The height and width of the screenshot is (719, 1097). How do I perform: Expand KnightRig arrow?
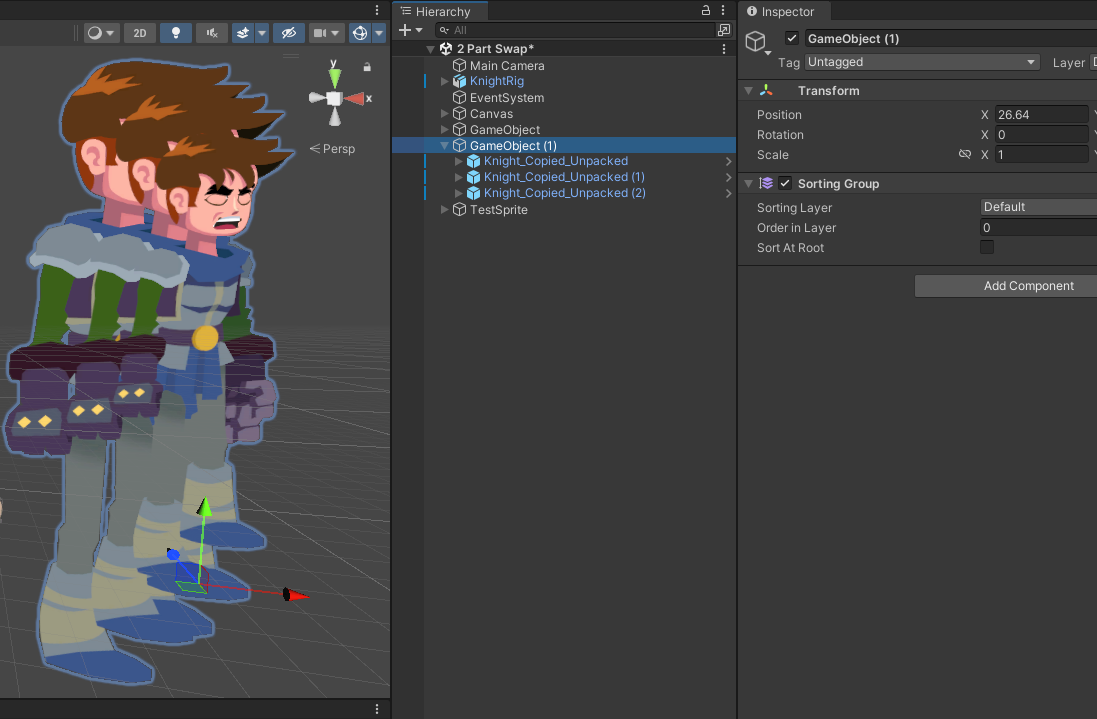(x=444, y=82)
